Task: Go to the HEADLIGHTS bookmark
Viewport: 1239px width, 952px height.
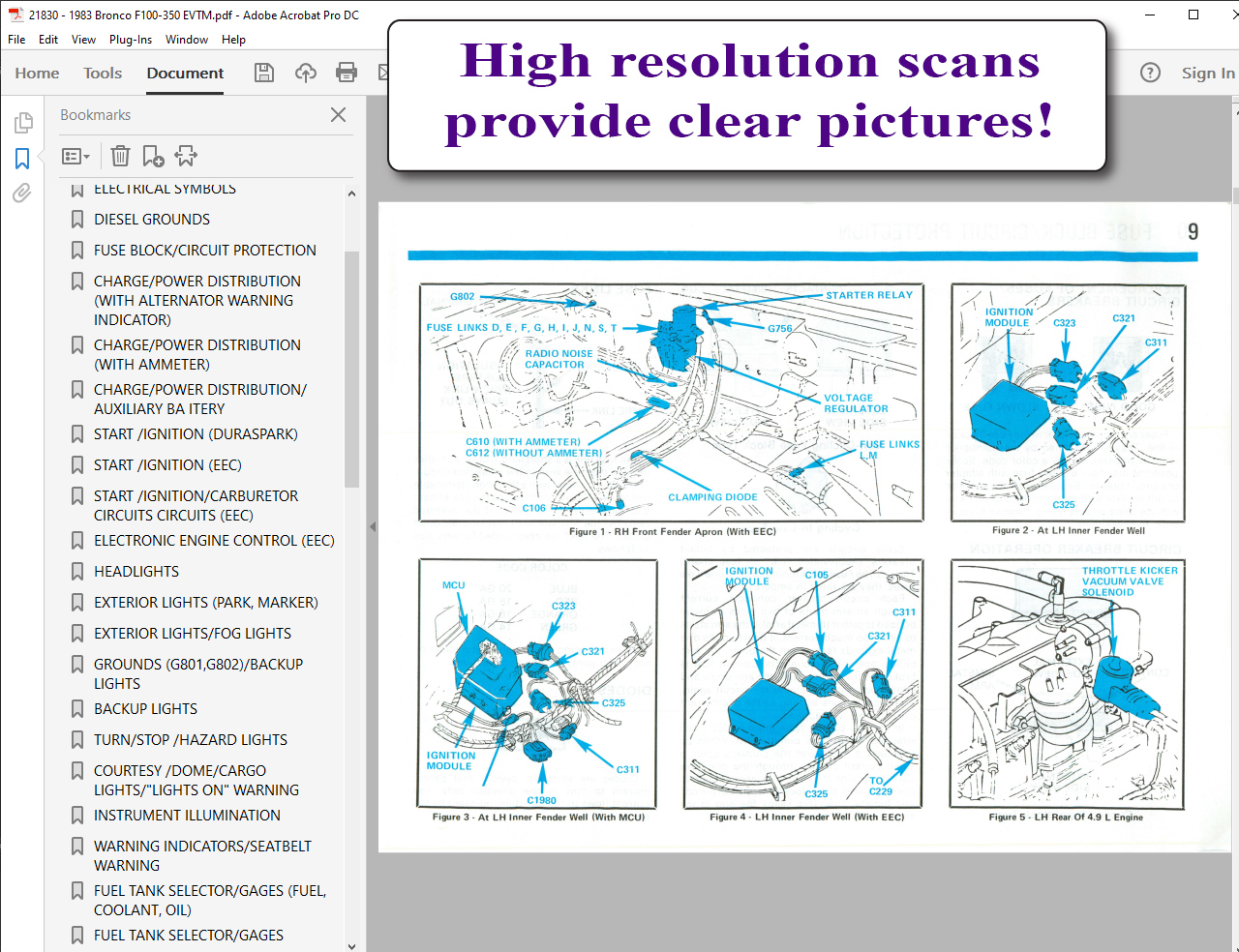Action: [136, 572]
